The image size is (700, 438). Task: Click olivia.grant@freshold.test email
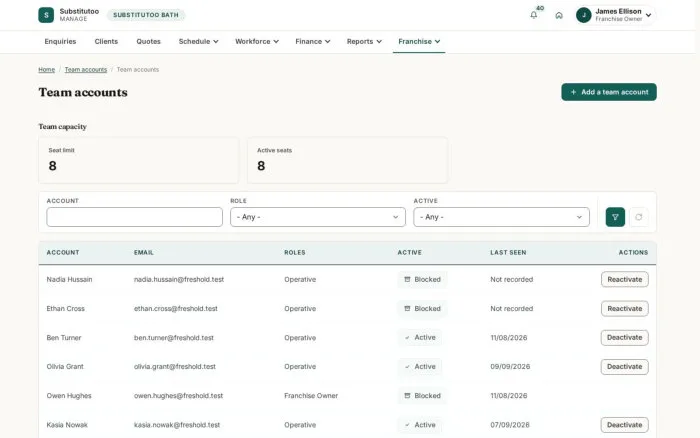(x=175, y=367)
